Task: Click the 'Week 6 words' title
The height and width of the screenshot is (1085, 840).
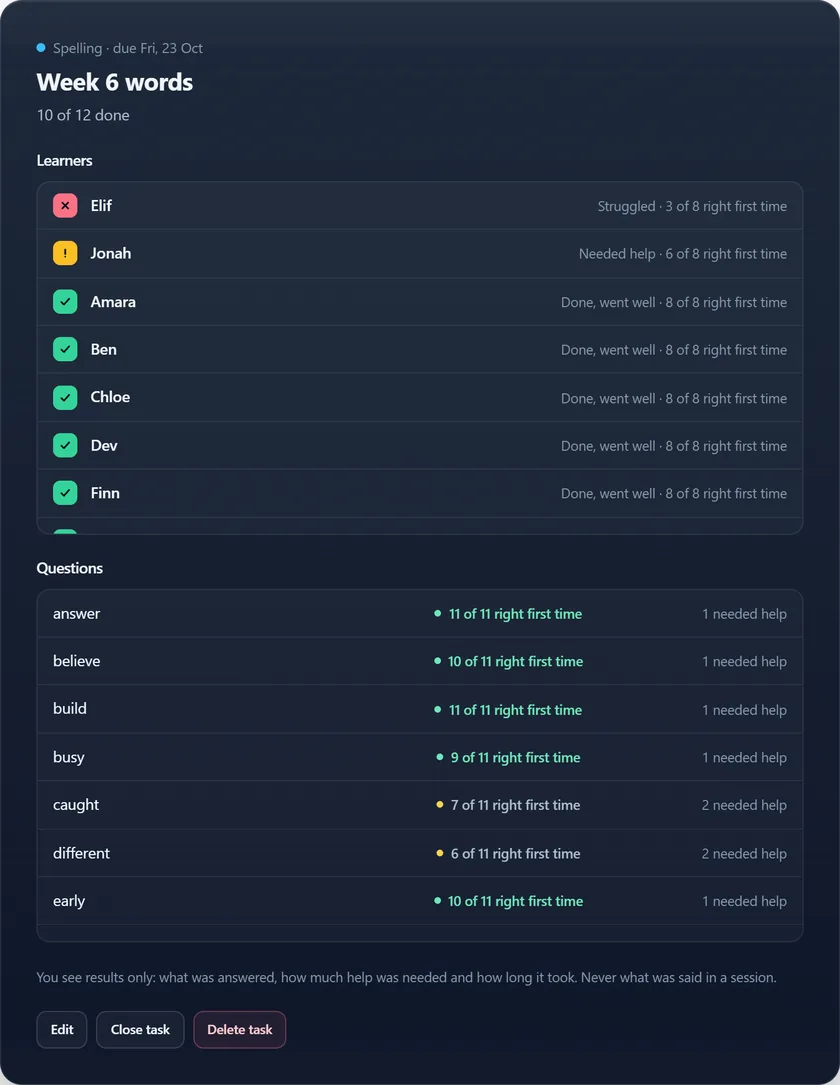Action: coord(115,82)
